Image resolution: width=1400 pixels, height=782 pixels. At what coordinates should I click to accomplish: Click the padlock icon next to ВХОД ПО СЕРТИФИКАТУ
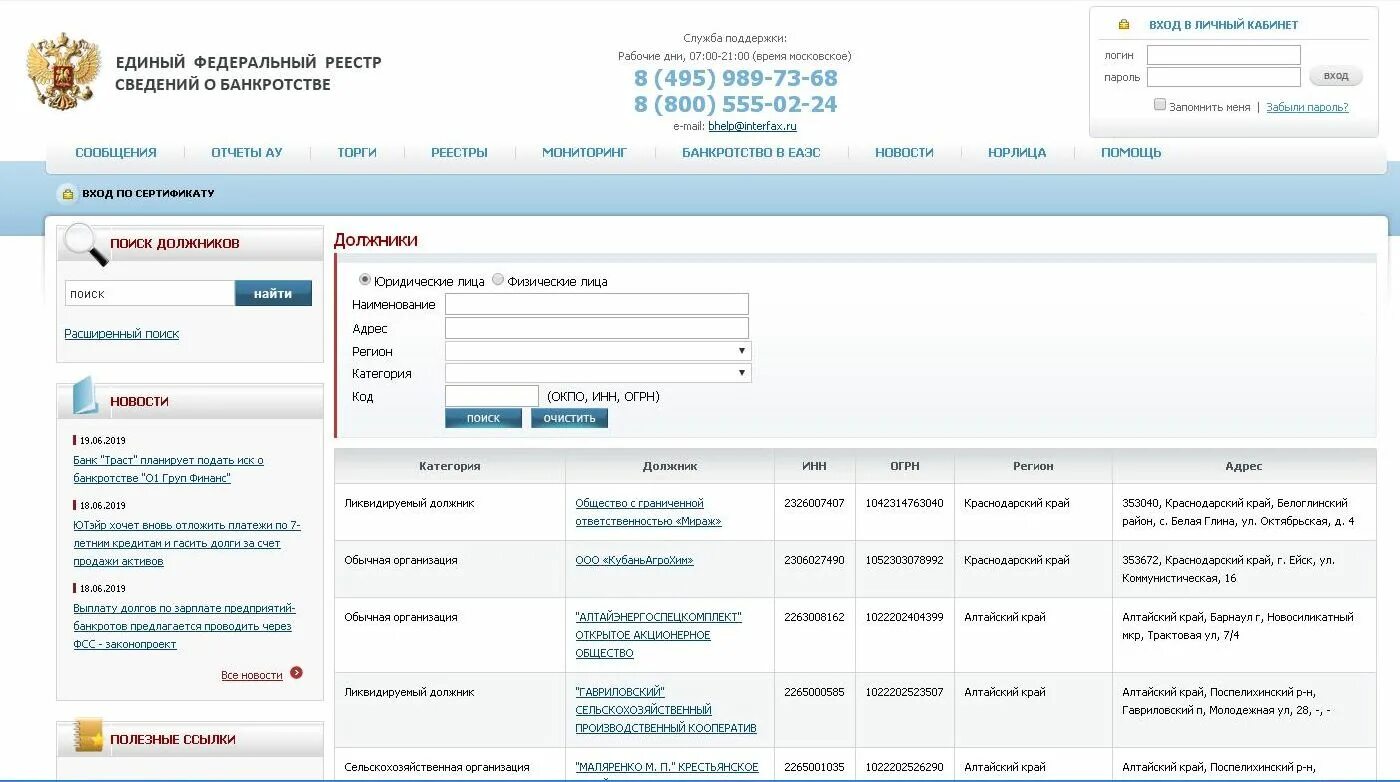66,193
